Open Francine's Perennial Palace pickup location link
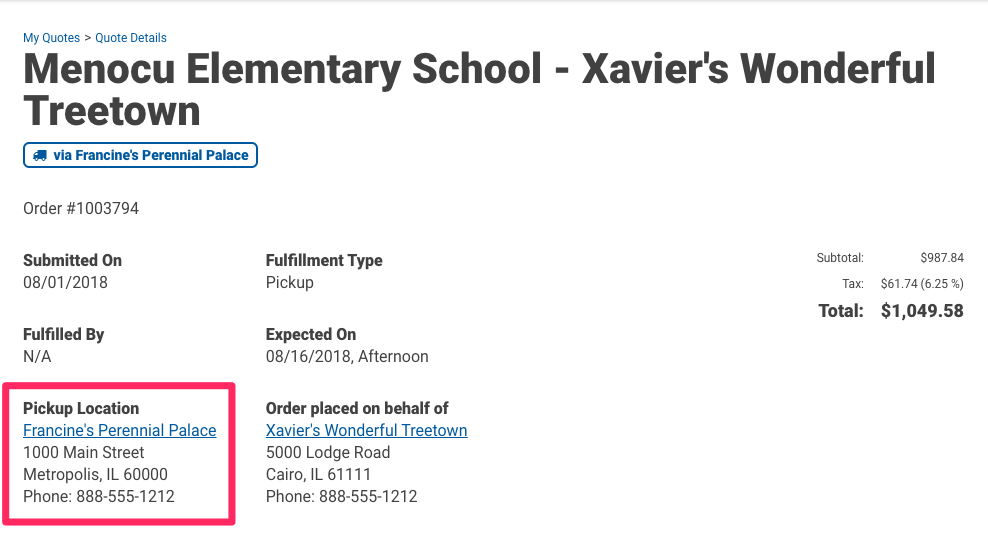This screenshot has width=988, height=554. click(120, 430)
